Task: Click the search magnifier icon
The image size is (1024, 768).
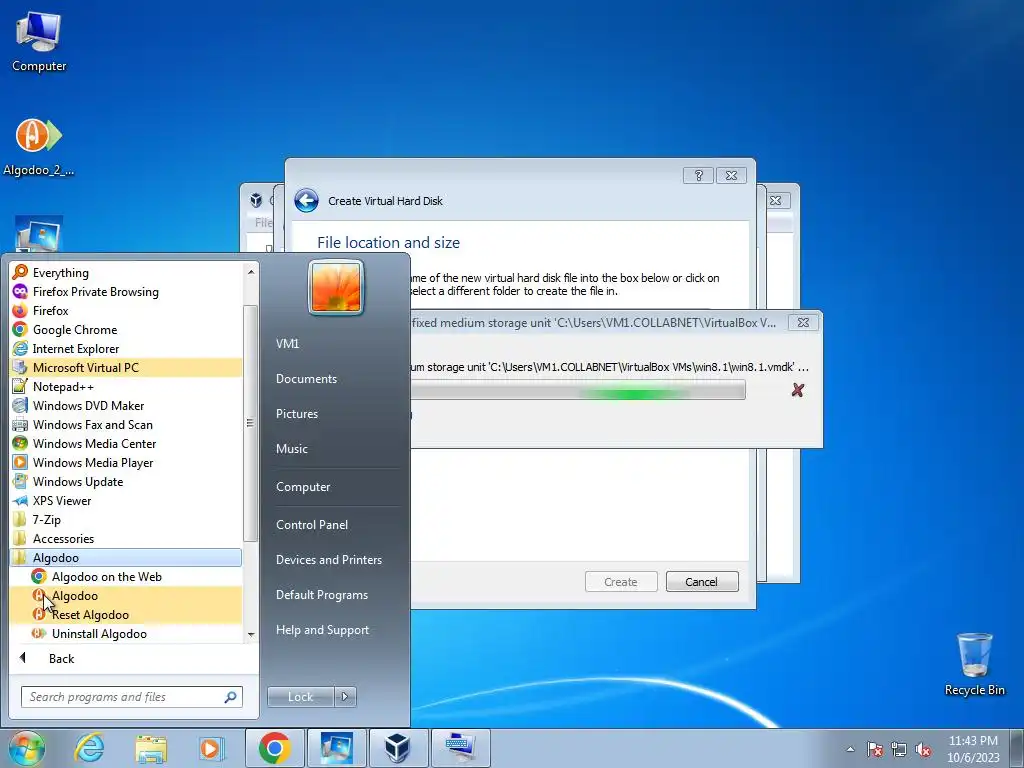Action: [x=231, y=697]
